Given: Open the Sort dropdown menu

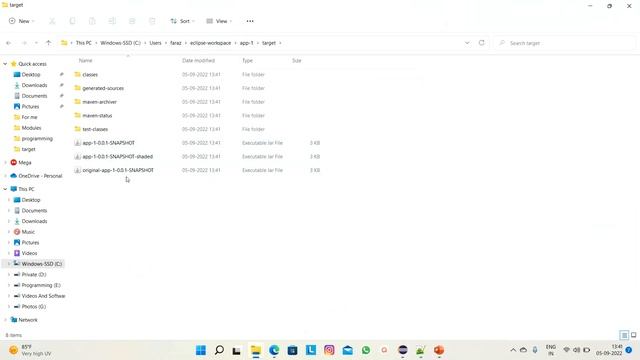Looking at the screenshot, I should [182, 21].
